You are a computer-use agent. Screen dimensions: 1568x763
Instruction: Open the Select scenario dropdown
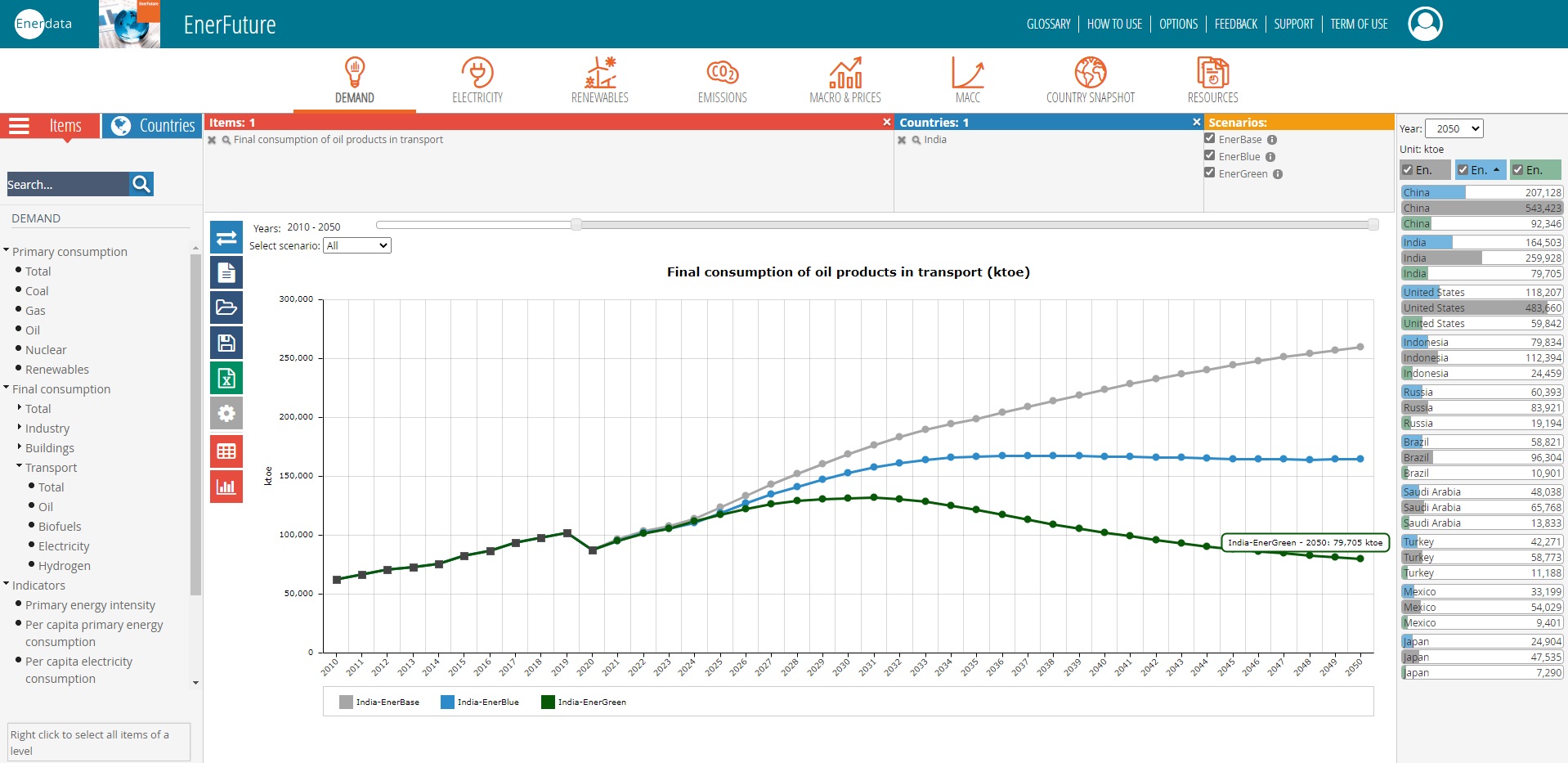pyautogui.click(x=357, y=245)
